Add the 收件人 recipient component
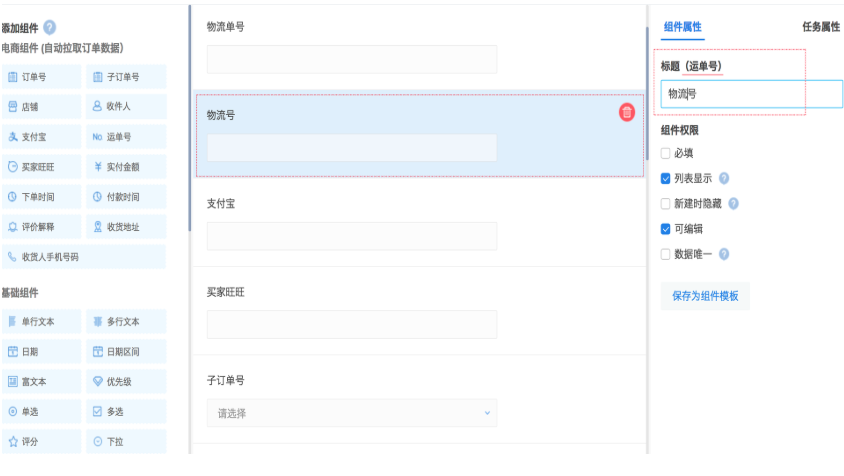The image size is (844, 476). pyautogui.click(x=125, y=107)
